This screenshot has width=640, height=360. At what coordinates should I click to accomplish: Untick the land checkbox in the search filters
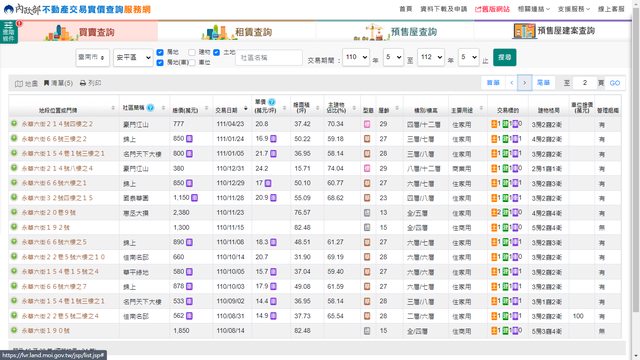coord(216,52)
